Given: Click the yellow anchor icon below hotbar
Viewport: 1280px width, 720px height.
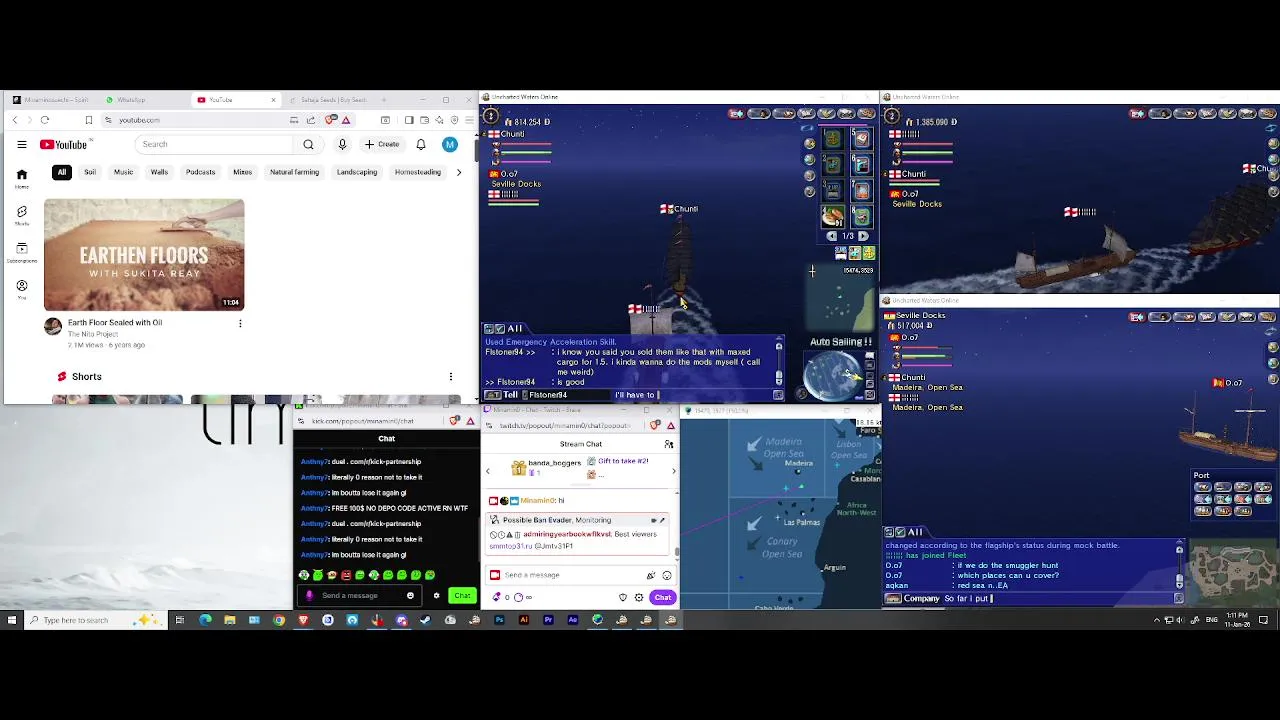Looking at the screenshot, I should coord(869,253).
